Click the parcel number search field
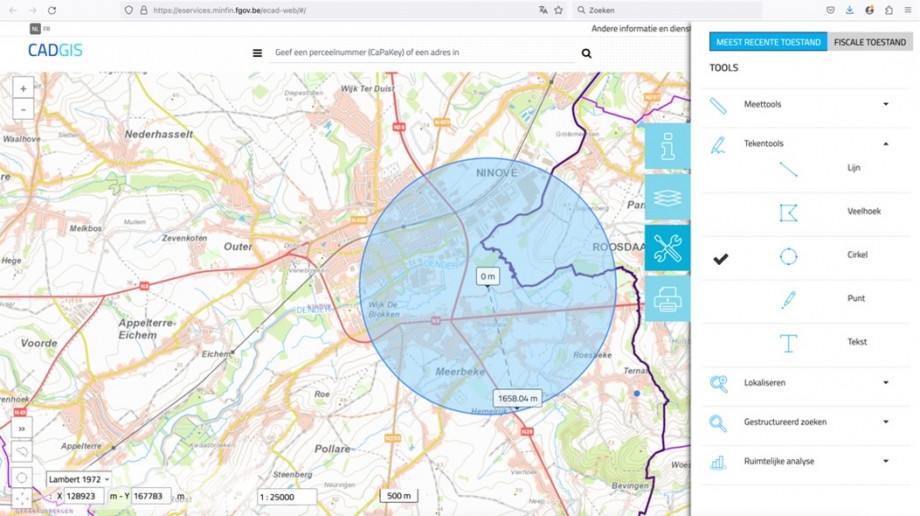The height and width of the screenshot is (516, 920). click(420, 53)
